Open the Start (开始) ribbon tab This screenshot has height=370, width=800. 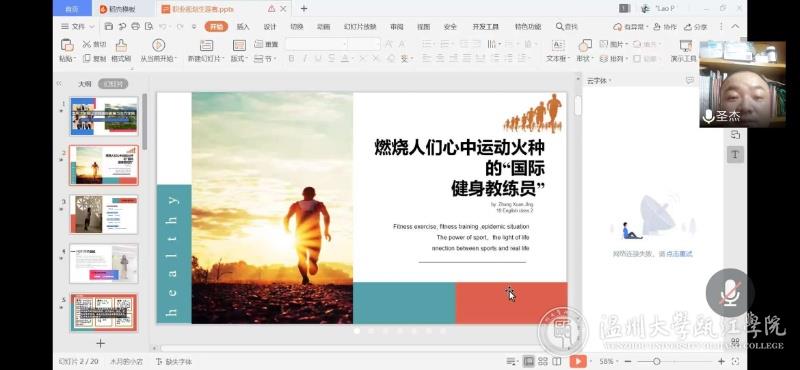point(216,27)
